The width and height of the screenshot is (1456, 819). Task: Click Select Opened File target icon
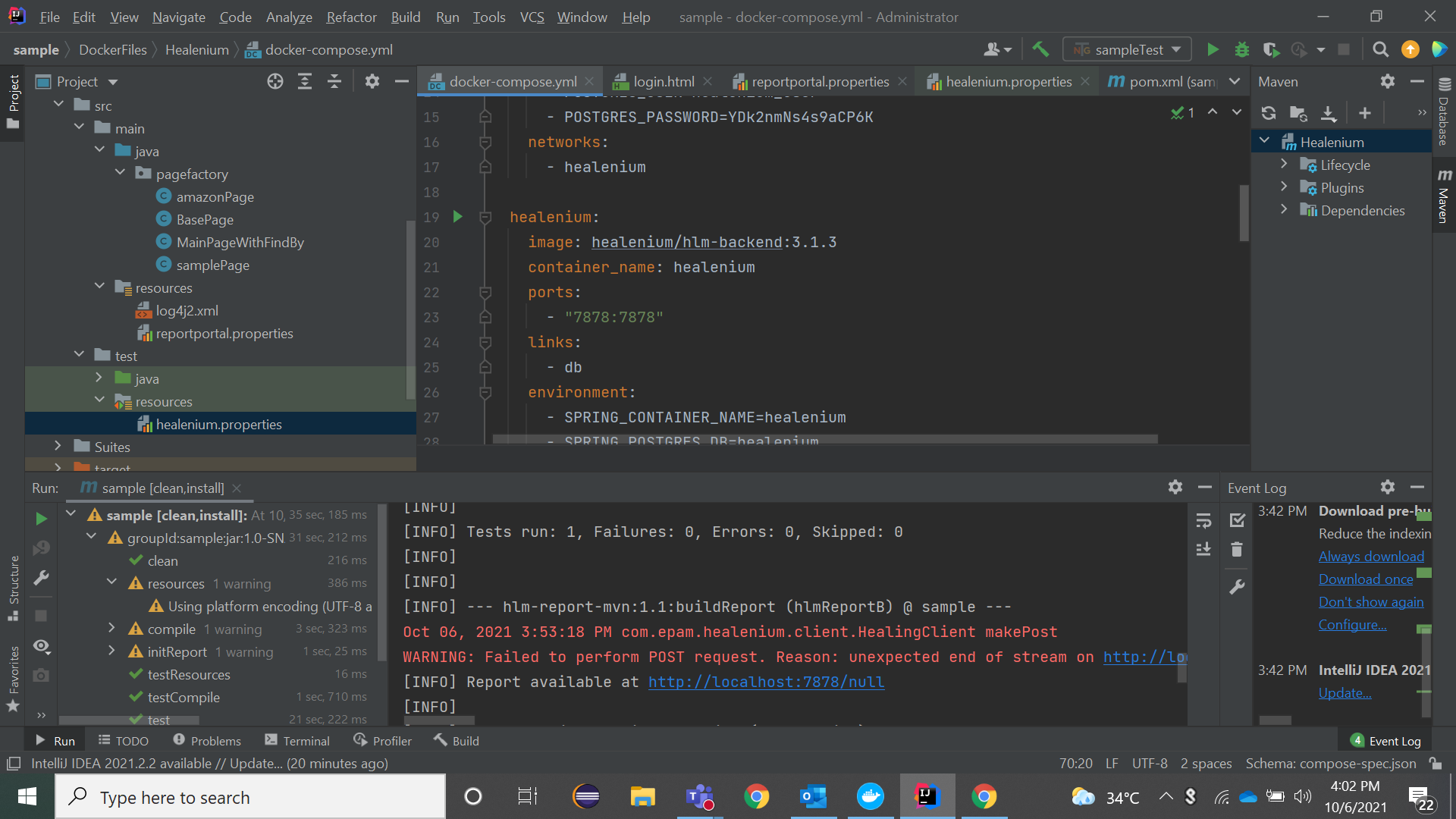pyautogui.click(x=275, y=82)
